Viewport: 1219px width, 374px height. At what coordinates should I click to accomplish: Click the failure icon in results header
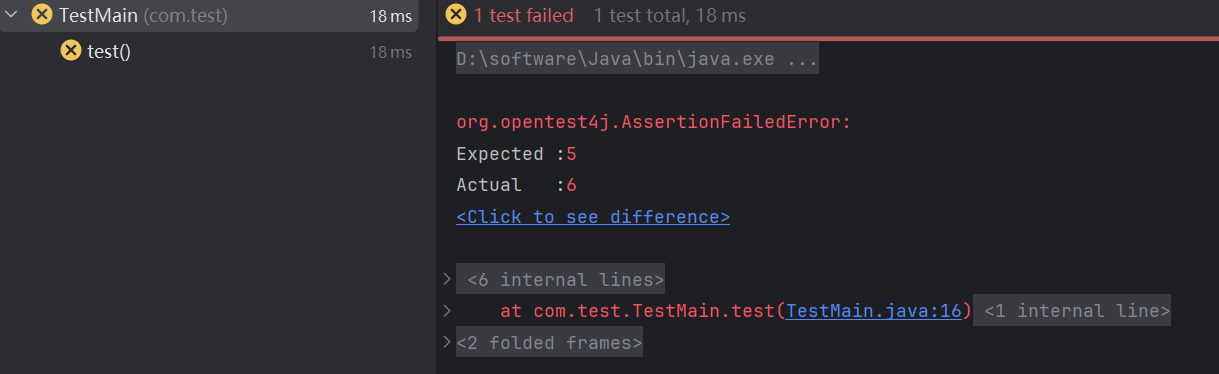[456, 15]
